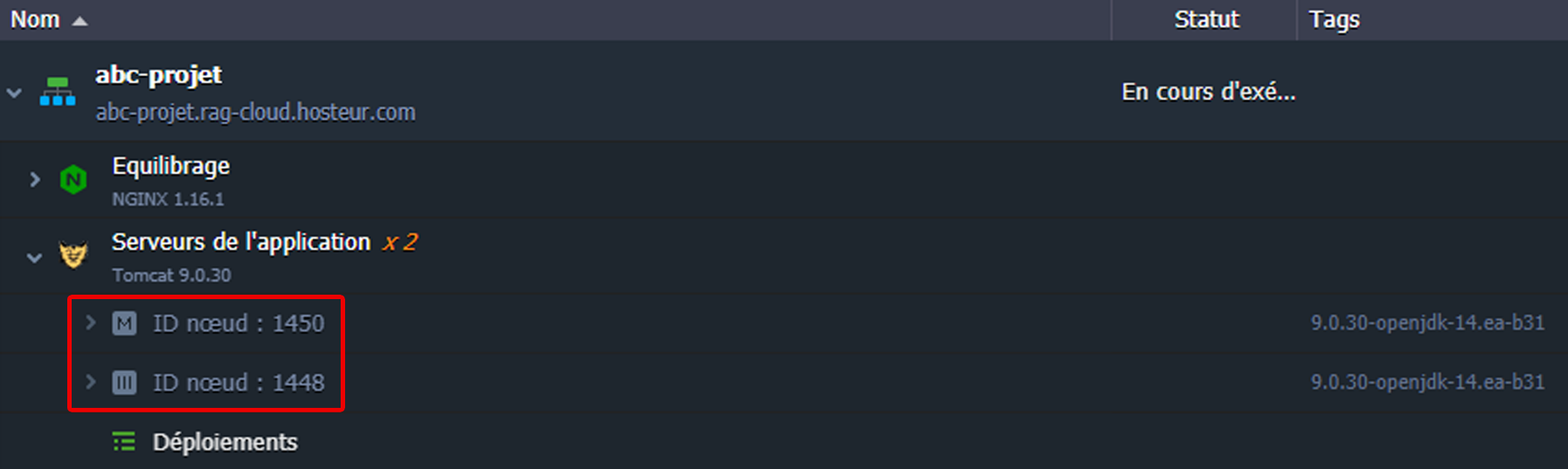Collapse the abc-projet environment row
Screen dimensions: 1568x469
click(x=14, y=92)
